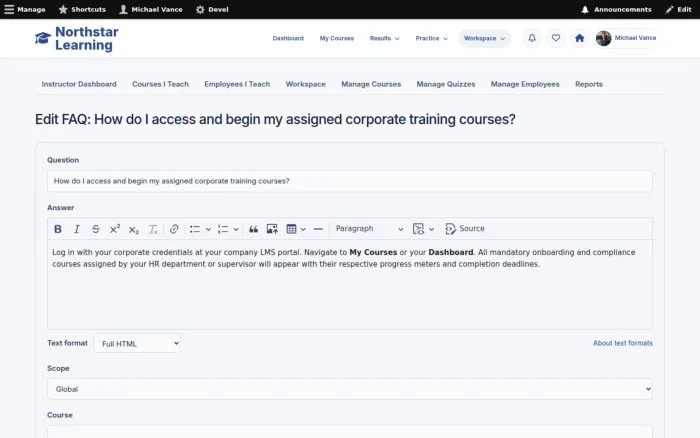The image size is (700, 438).
Task: Insert a link with the link icon
Action: tap(174, 229)
